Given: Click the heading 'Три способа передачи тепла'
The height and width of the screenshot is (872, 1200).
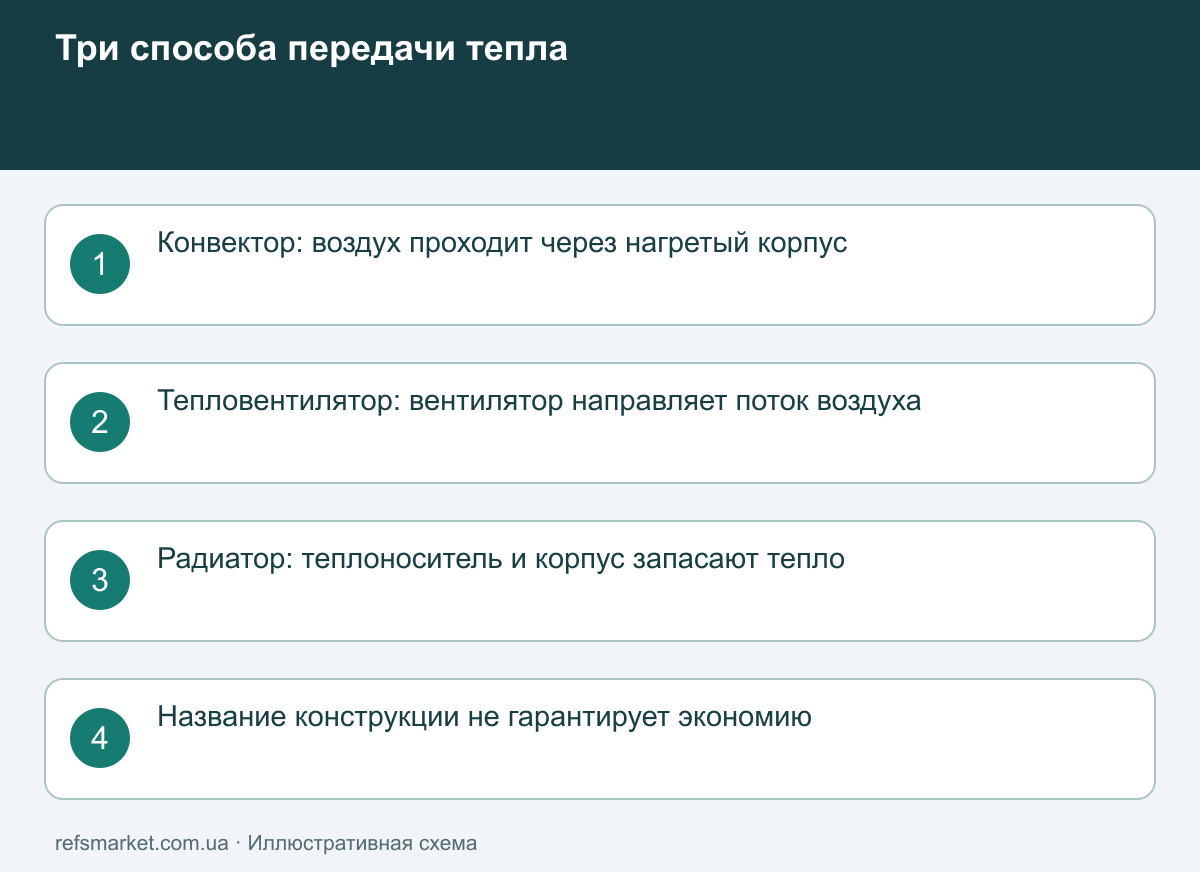Looking at the screenshot, I should (x=311, y=49).
